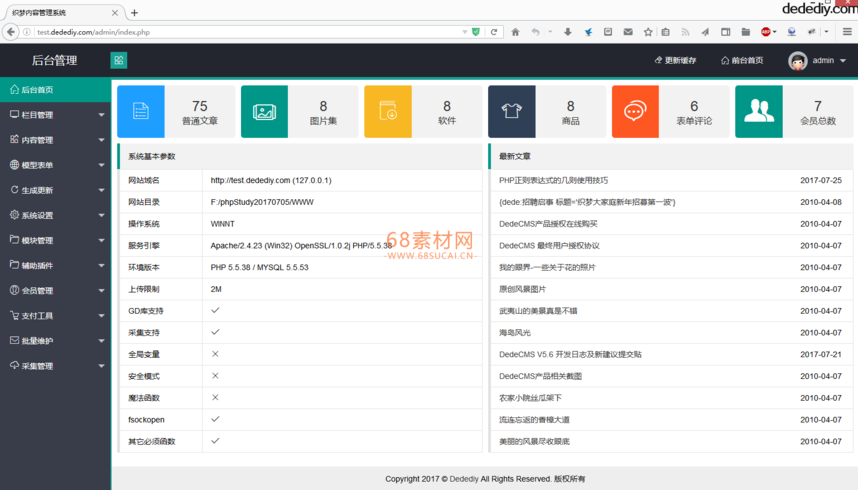This screenshot has width=858, height=490.
Task: Click 更新缓存 in top bar
Action: (x=675, y=60)
